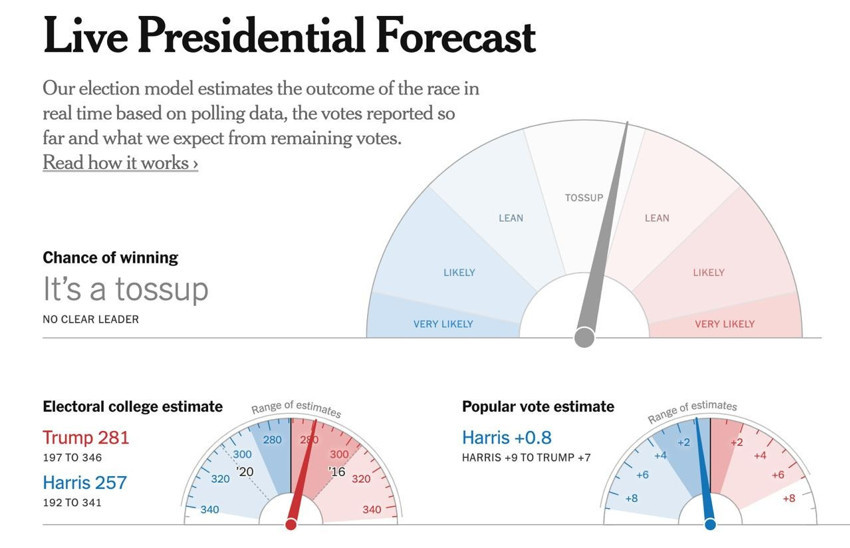
Task: Click the "Live Presidential Forecast" headline
Action: click(289, 38)
